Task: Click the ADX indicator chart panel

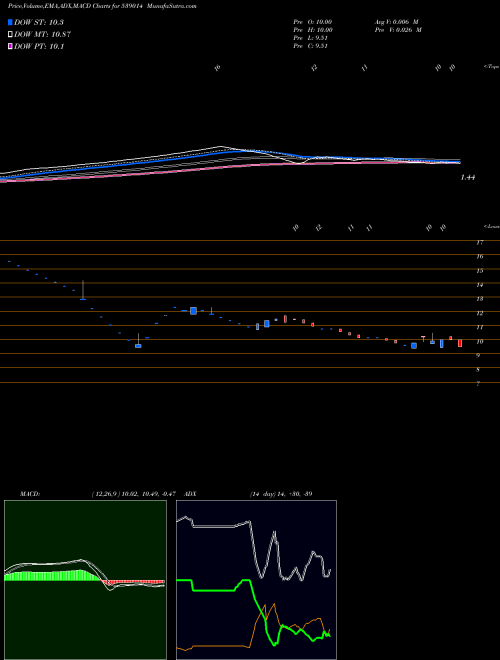Action: coord(256,580)
